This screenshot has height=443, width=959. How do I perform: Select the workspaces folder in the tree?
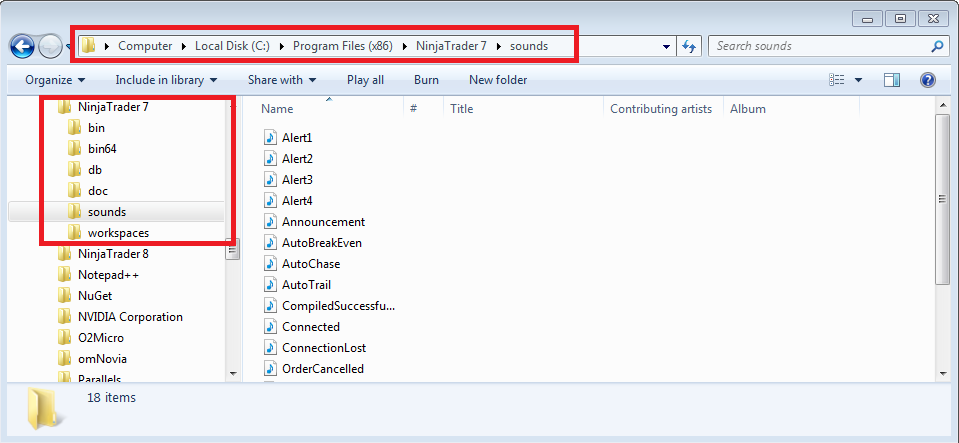pyautogui.click(x=118, y=233)
